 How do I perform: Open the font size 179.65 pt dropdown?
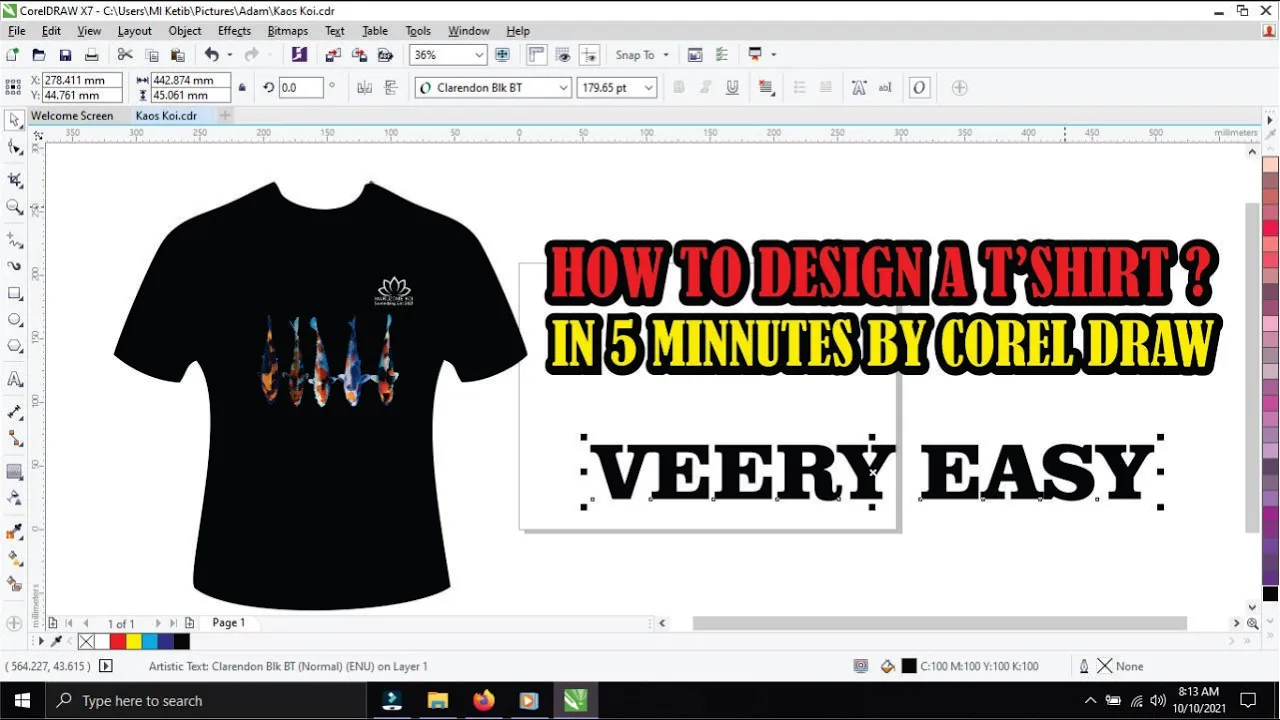click(x=649, y=88)
